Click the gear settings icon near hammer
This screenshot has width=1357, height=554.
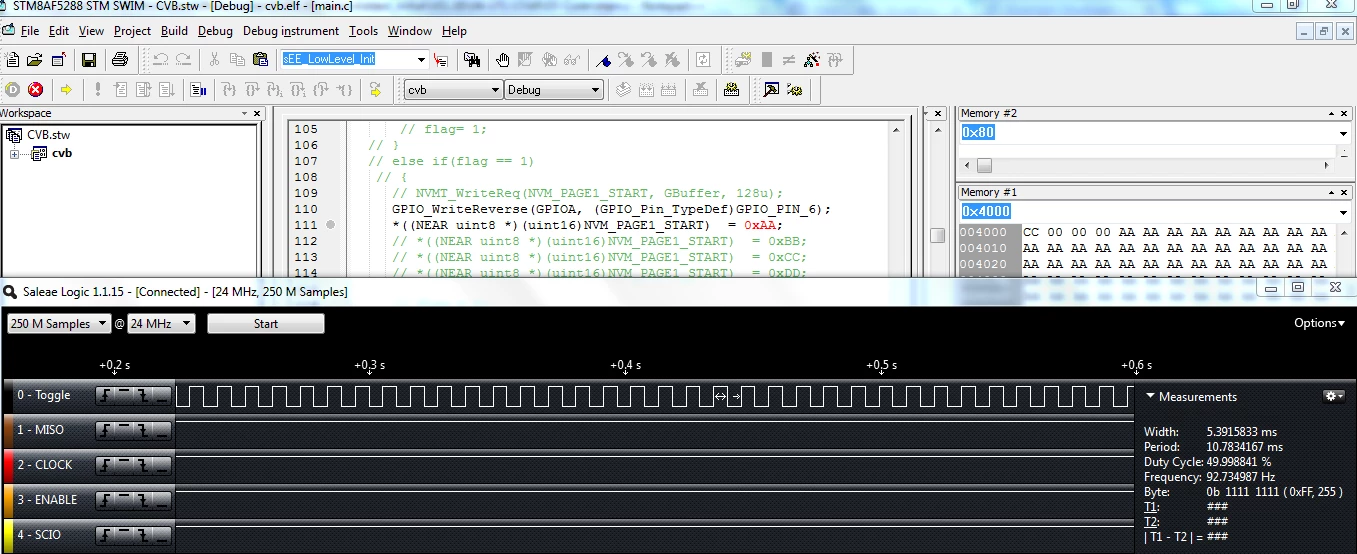tap(795, 90)
